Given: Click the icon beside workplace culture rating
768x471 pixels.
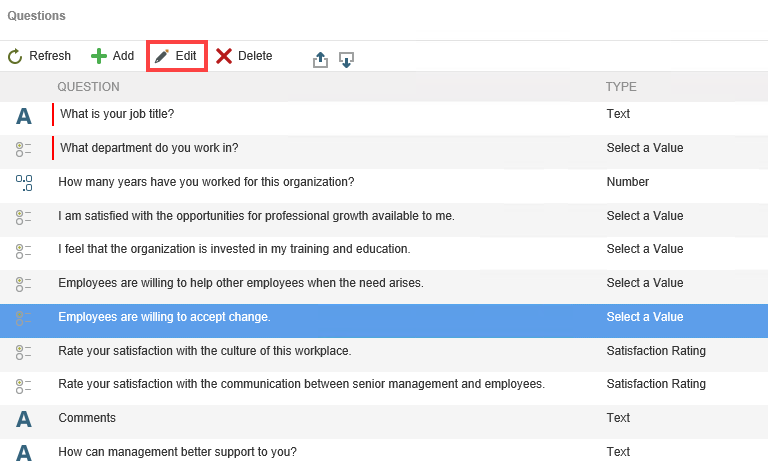Looking at the screenshot, I should point(24,352).
